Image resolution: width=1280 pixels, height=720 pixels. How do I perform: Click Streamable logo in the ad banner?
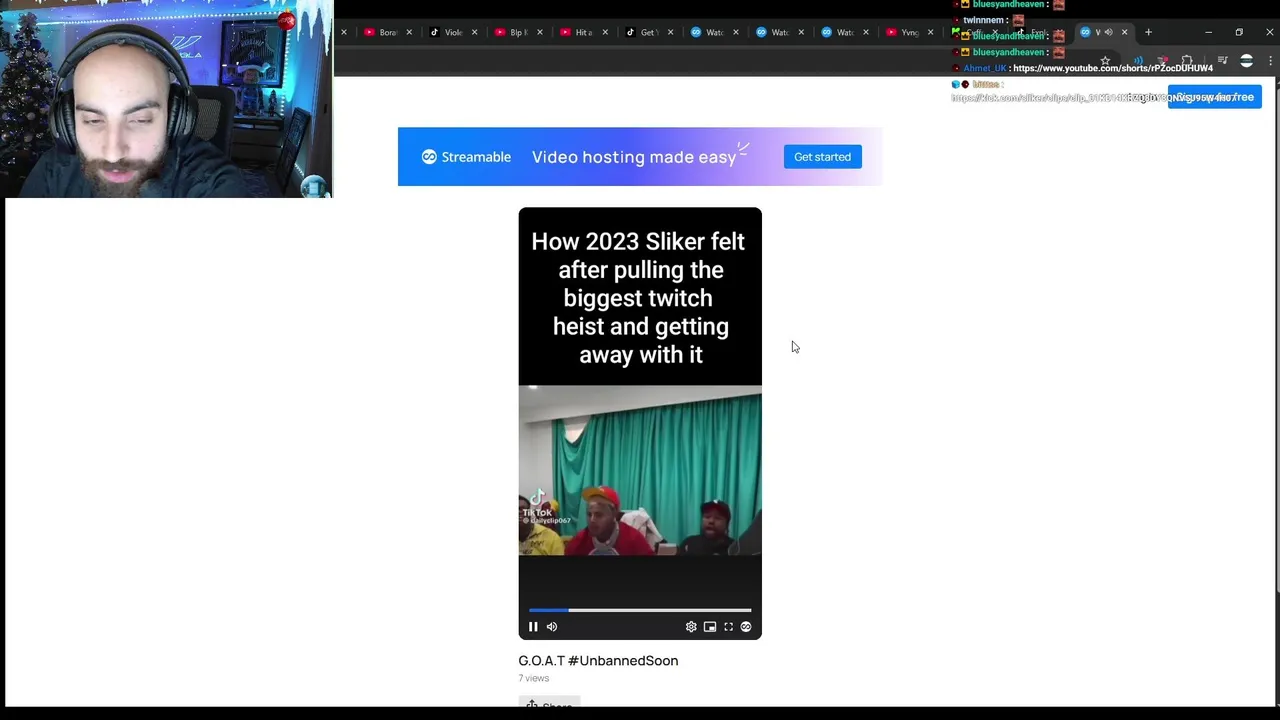coord(466,157)
